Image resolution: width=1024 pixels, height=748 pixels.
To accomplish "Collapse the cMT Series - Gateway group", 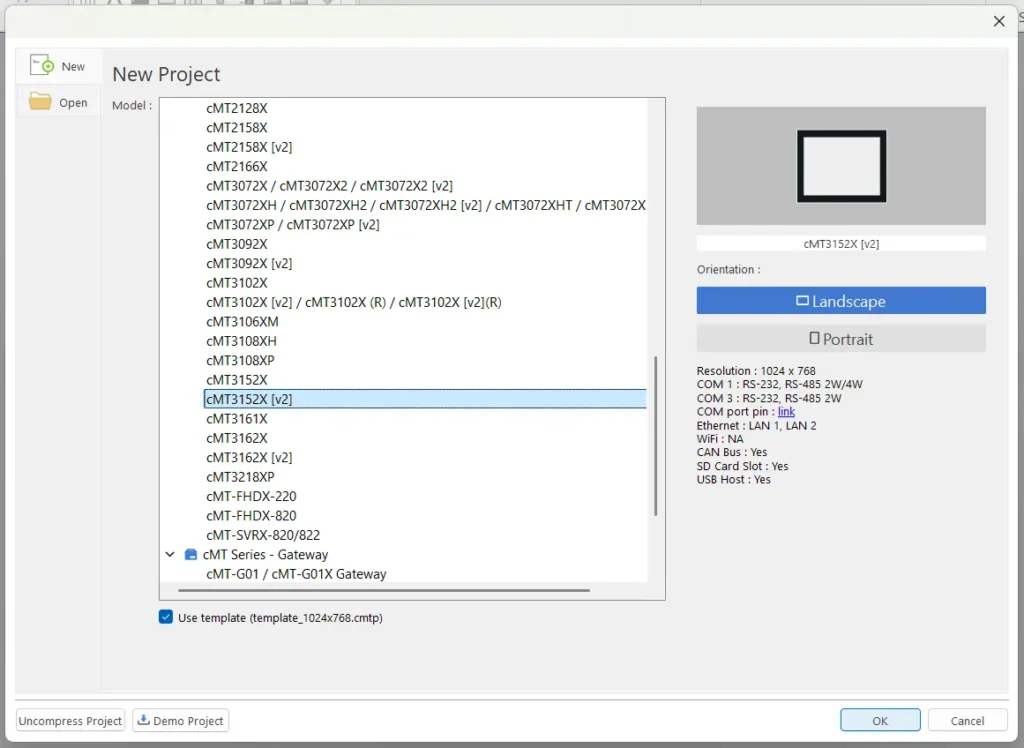I will (x=170, y=555).
